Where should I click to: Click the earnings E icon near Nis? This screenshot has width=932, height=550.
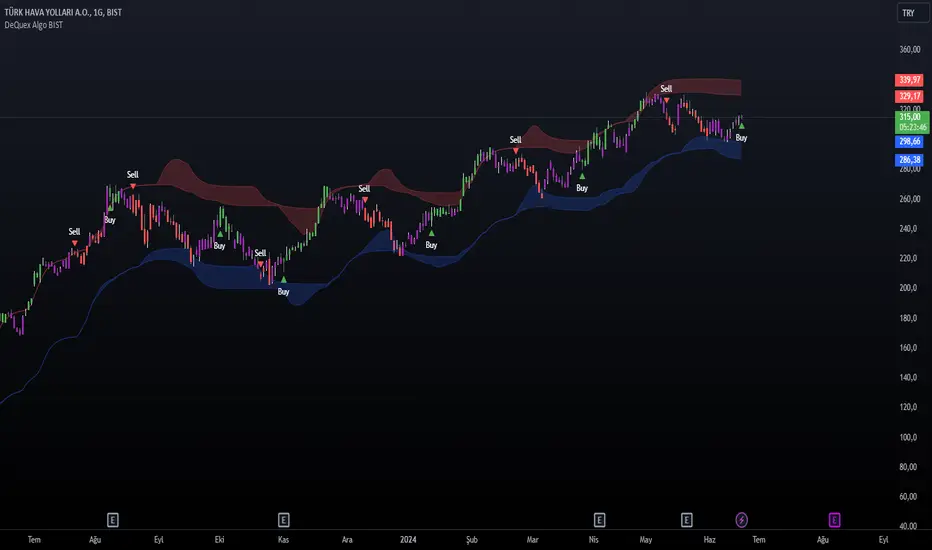pyautogui.click(x=599, y=520)
